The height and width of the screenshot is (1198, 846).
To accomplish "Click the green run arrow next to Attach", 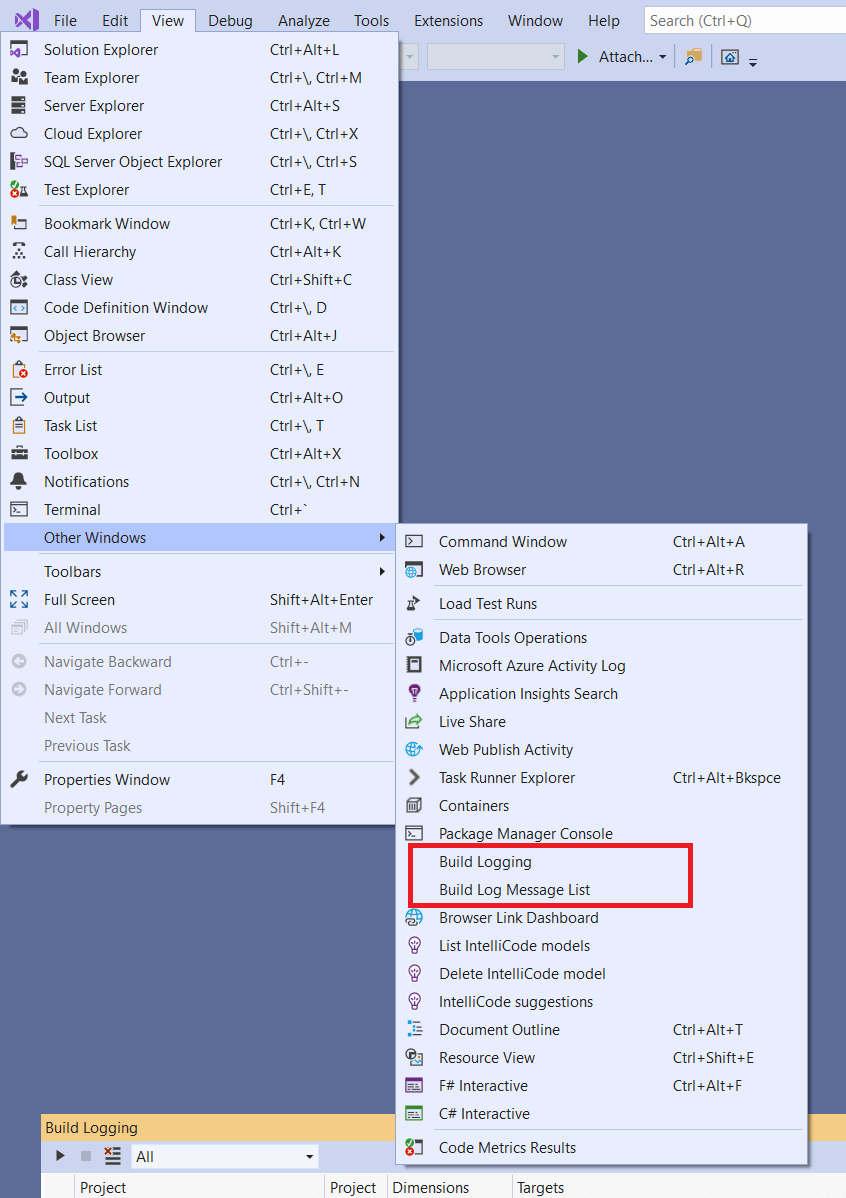I will pyautogui.click(x=583, y=57).
